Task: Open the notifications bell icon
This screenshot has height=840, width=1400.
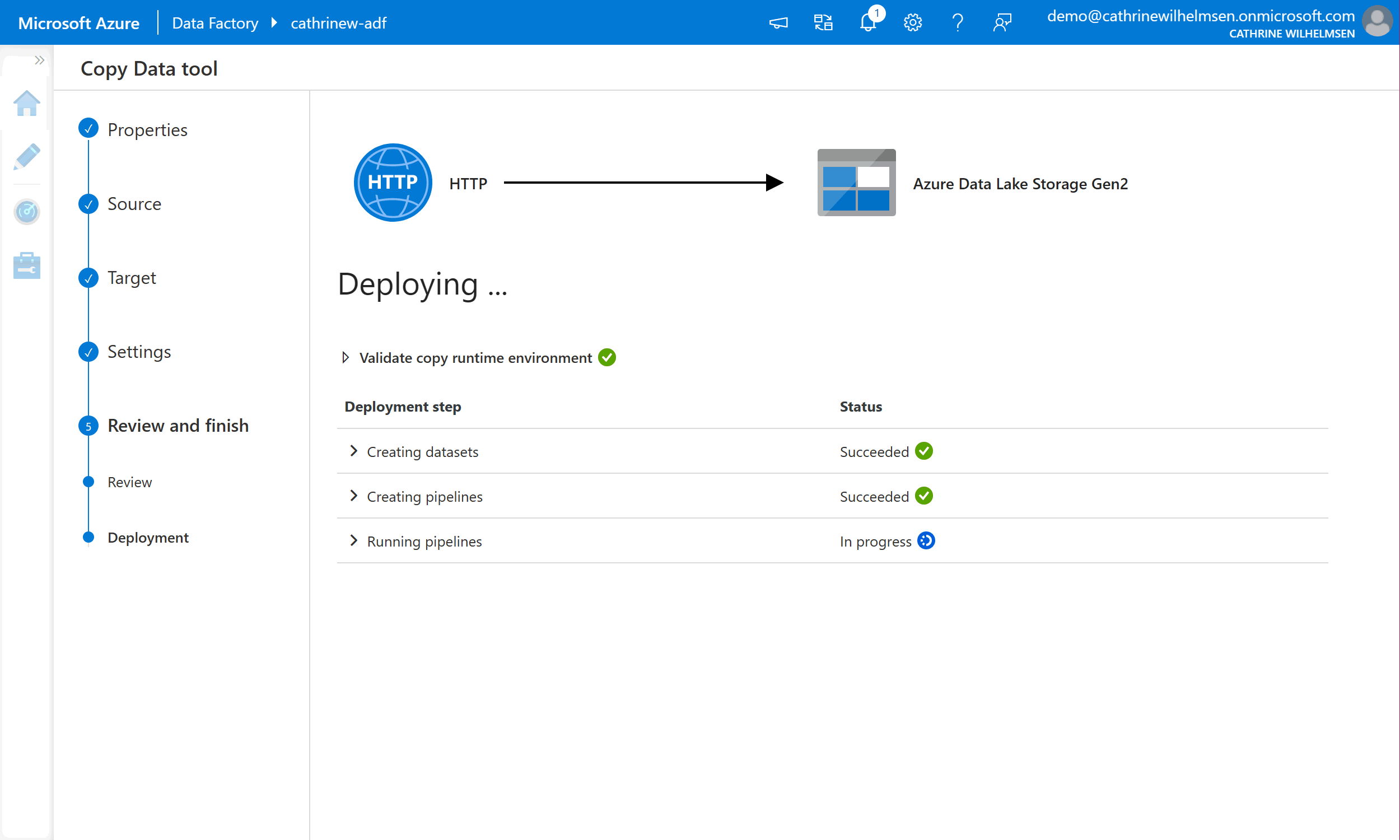Action: (868, 22)
